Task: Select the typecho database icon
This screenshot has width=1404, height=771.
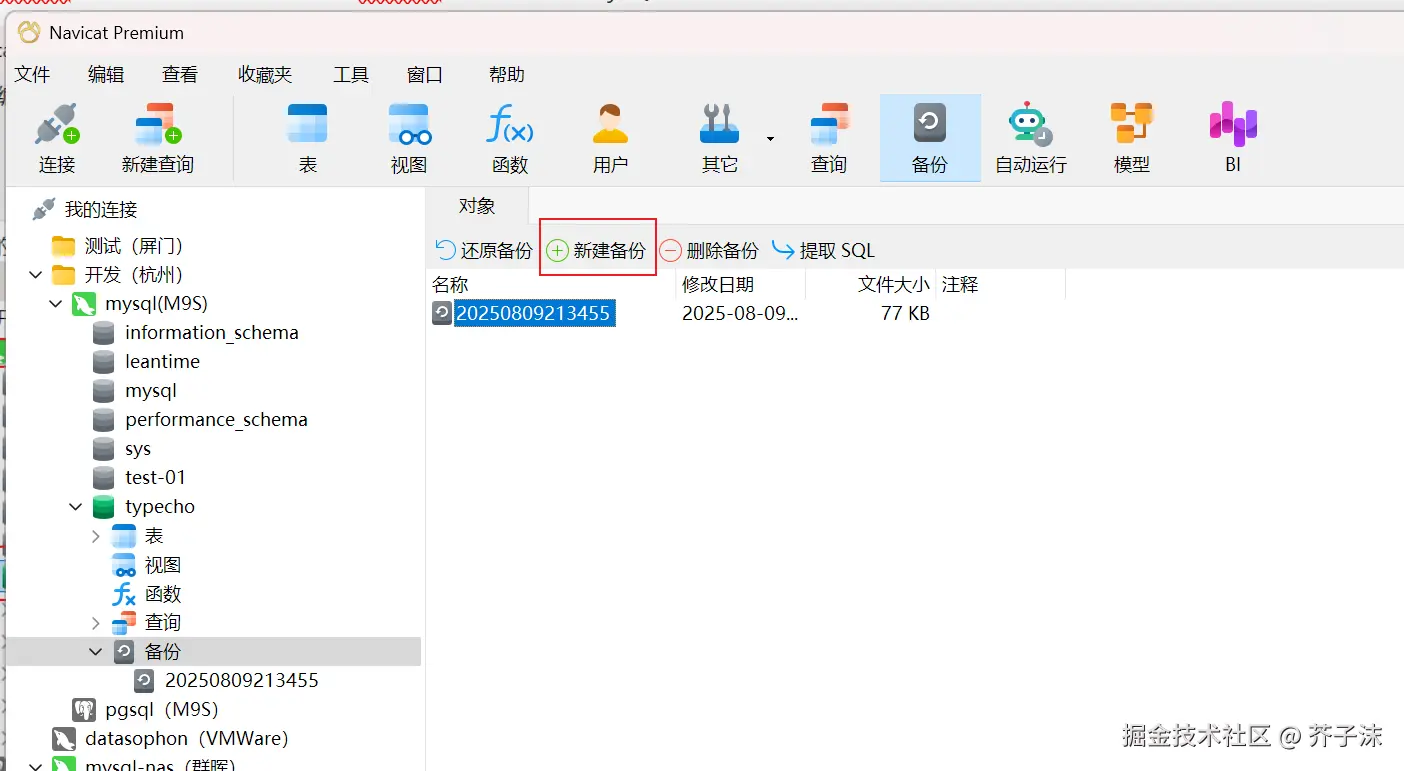Action: click(x=104, y=507)
